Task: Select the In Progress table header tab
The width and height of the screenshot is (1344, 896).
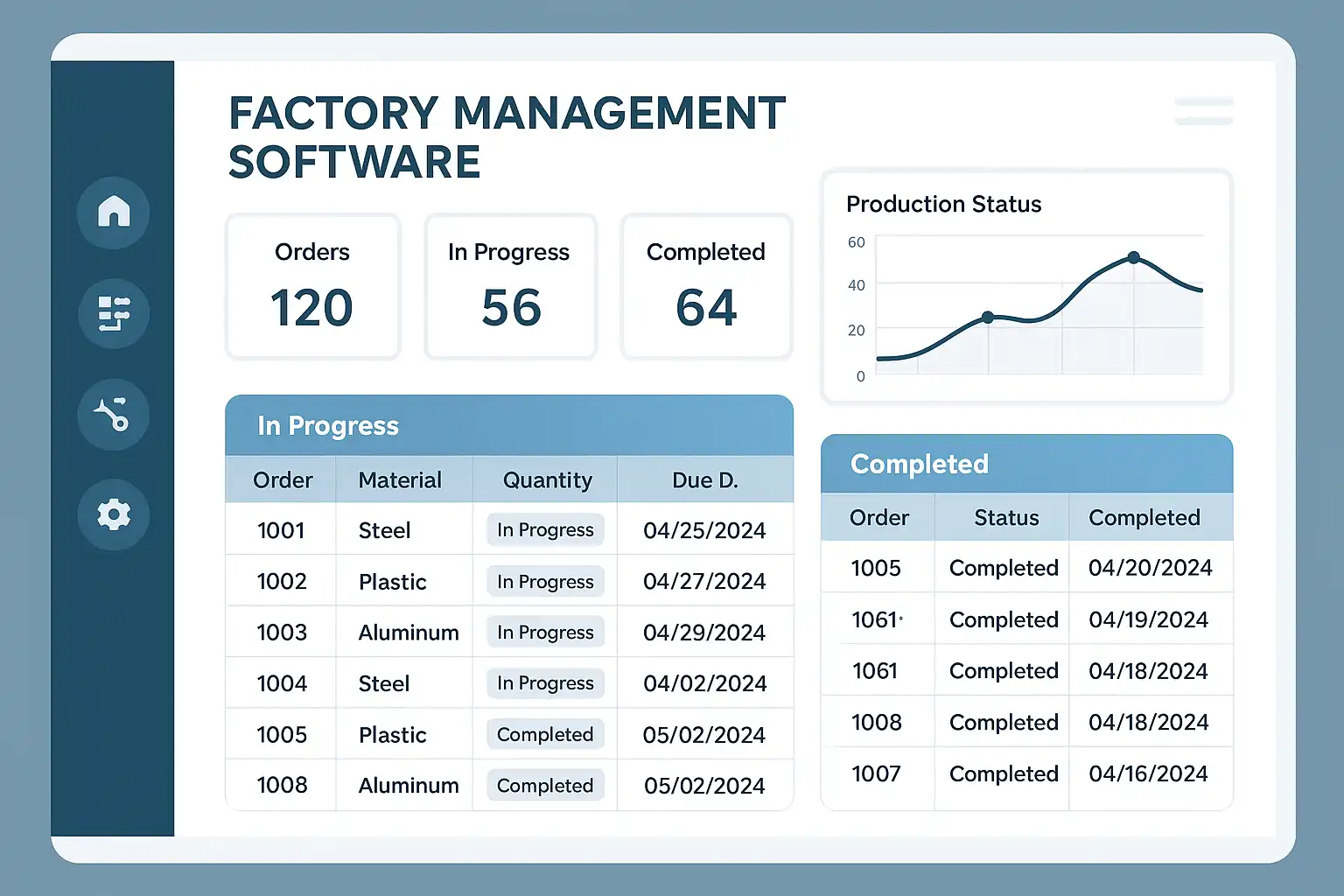Action: tap(328, 426)
